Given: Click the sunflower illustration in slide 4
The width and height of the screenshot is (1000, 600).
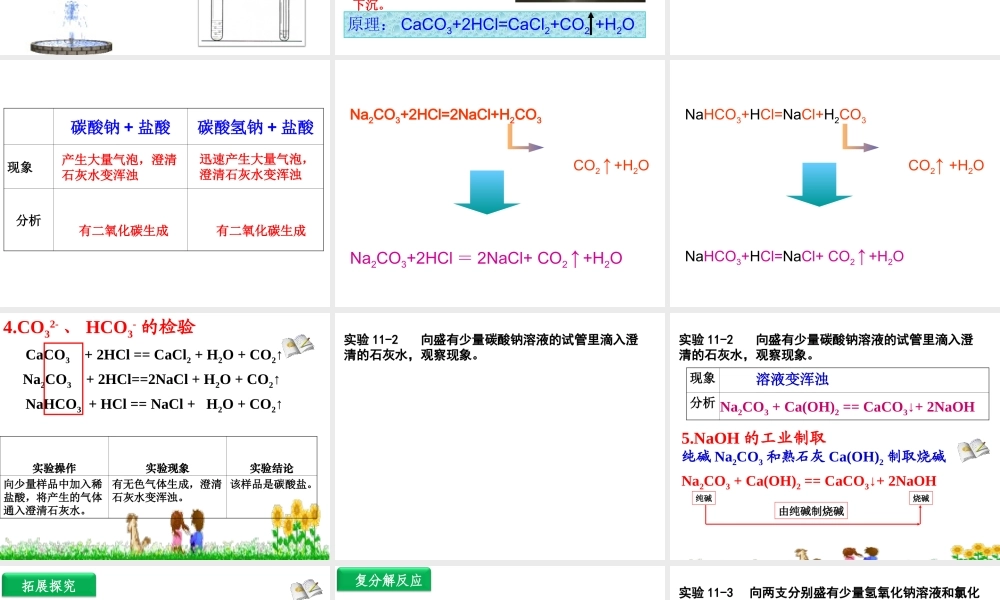Looking at the screenshot, I should coord(295,525).
